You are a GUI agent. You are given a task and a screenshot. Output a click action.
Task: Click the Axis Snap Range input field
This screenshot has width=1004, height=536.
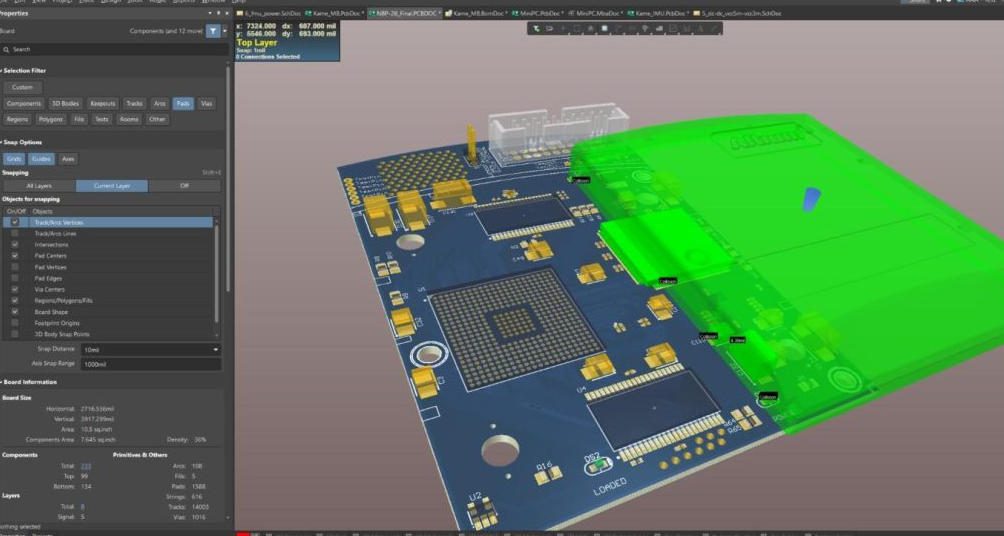pos(150,364)
